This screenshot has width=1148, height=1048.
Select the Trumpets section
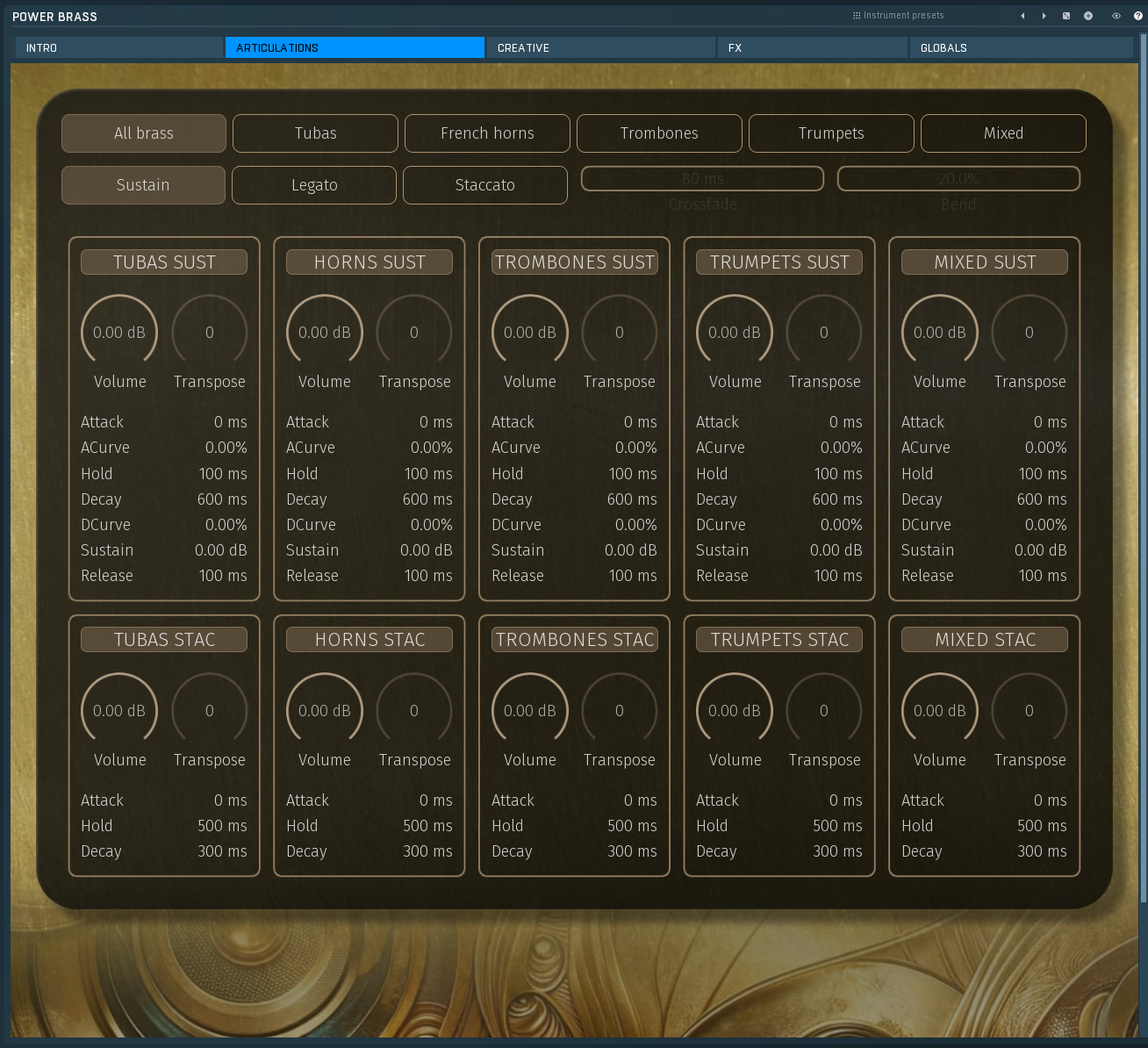click(x=830, y=133)
